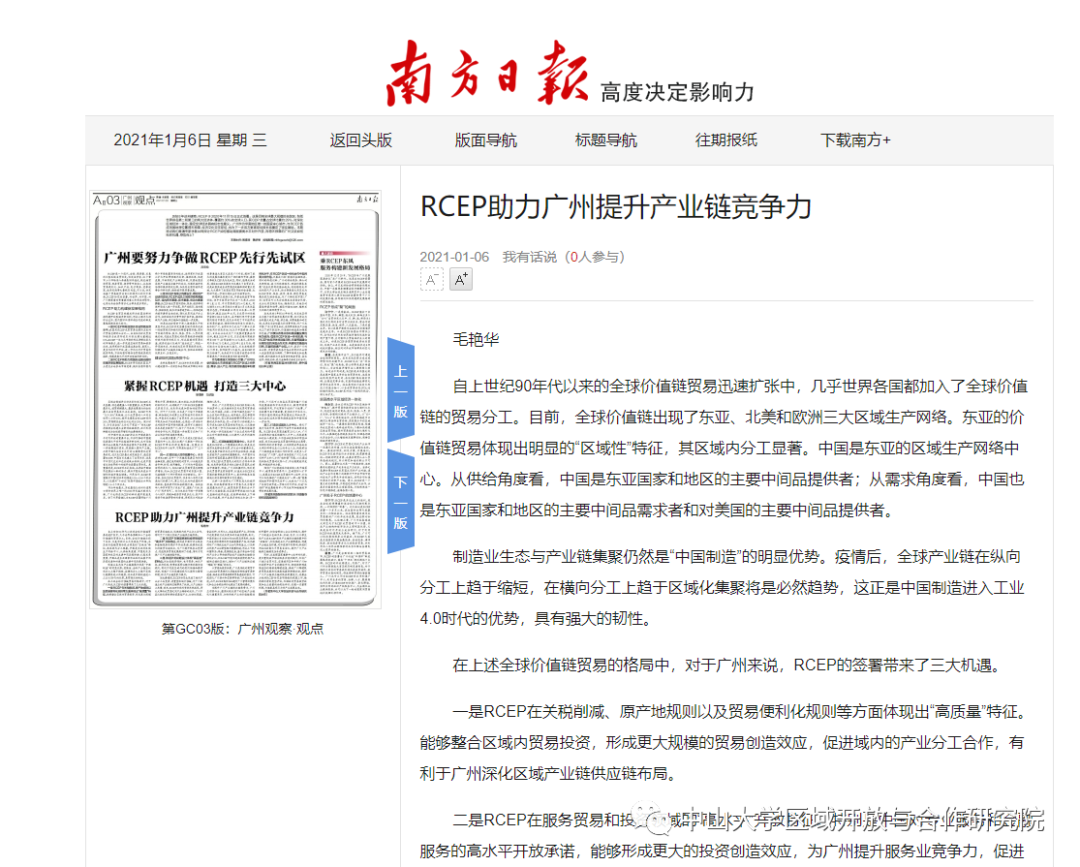This screenshot has width=1080, height=867.
Task: Open 标题导航 menu item
Action: [606, 140]
